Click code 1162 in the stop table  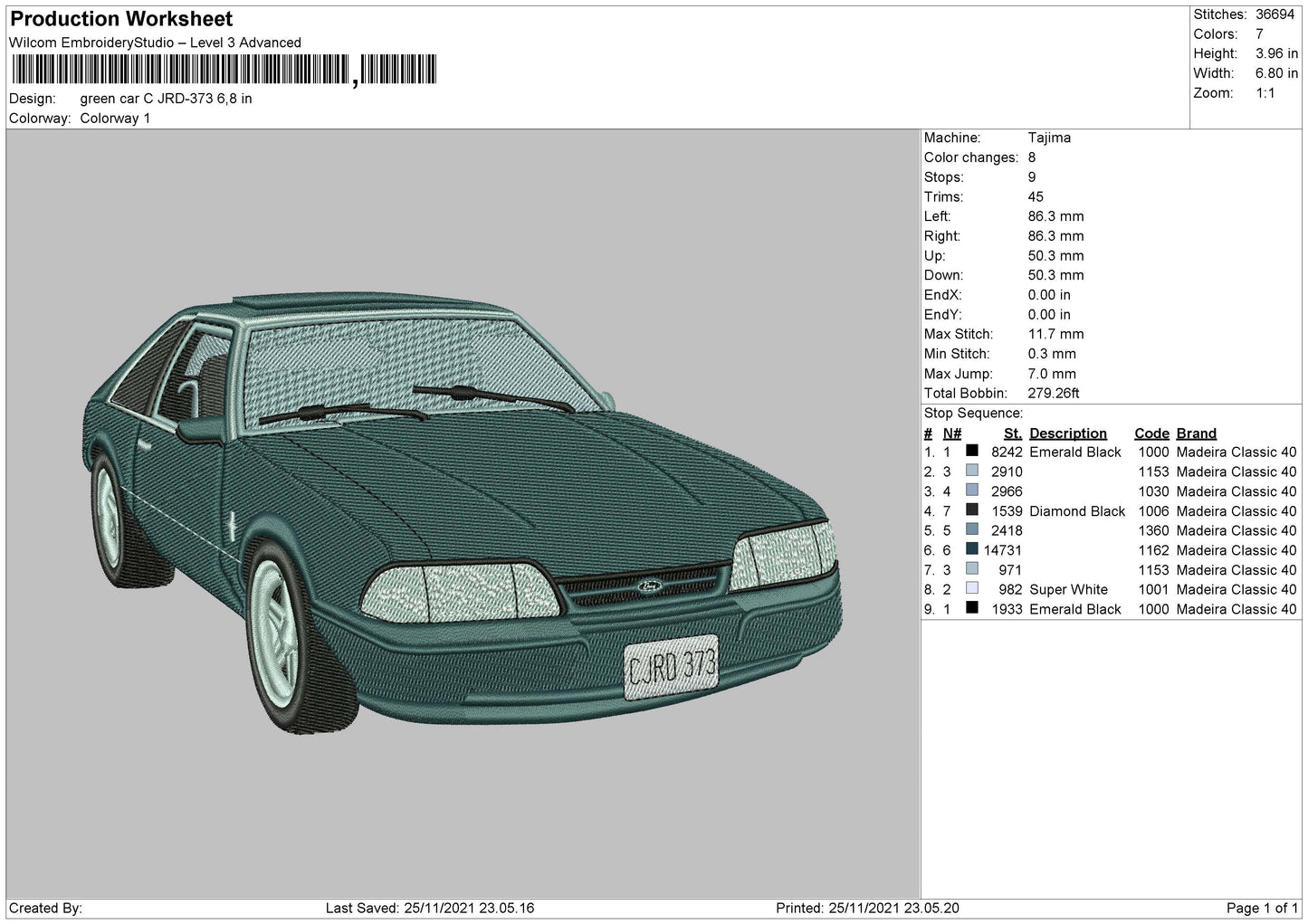coord(1153,550)
